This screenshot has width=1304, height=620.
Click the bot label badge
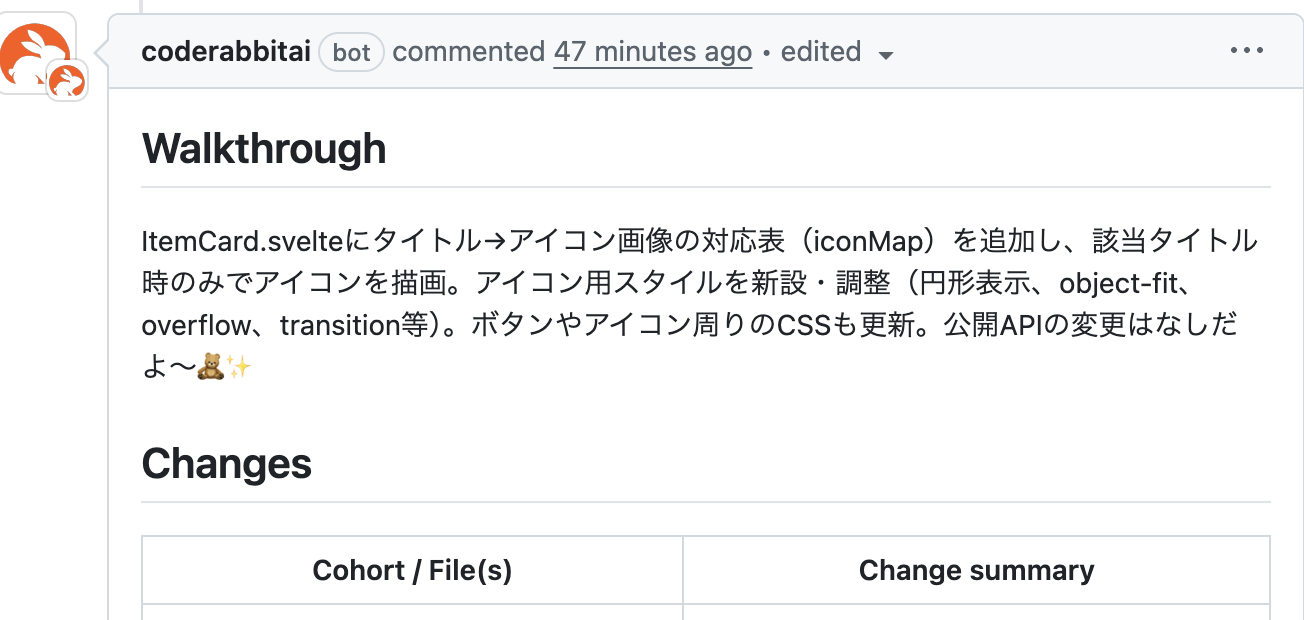[x=351, y=52]
